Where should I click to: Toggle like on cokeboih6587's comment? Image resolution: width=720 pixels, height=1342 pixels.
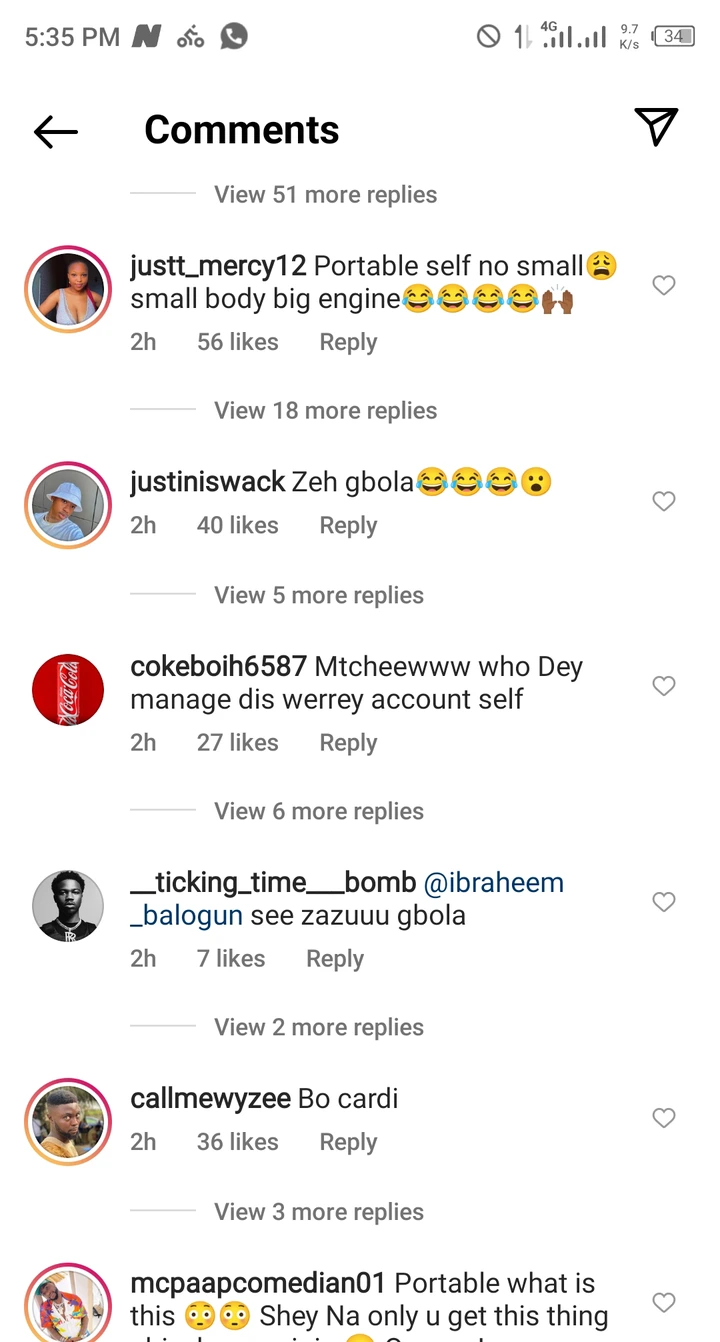pyautogui.click(x=664, y=686)
